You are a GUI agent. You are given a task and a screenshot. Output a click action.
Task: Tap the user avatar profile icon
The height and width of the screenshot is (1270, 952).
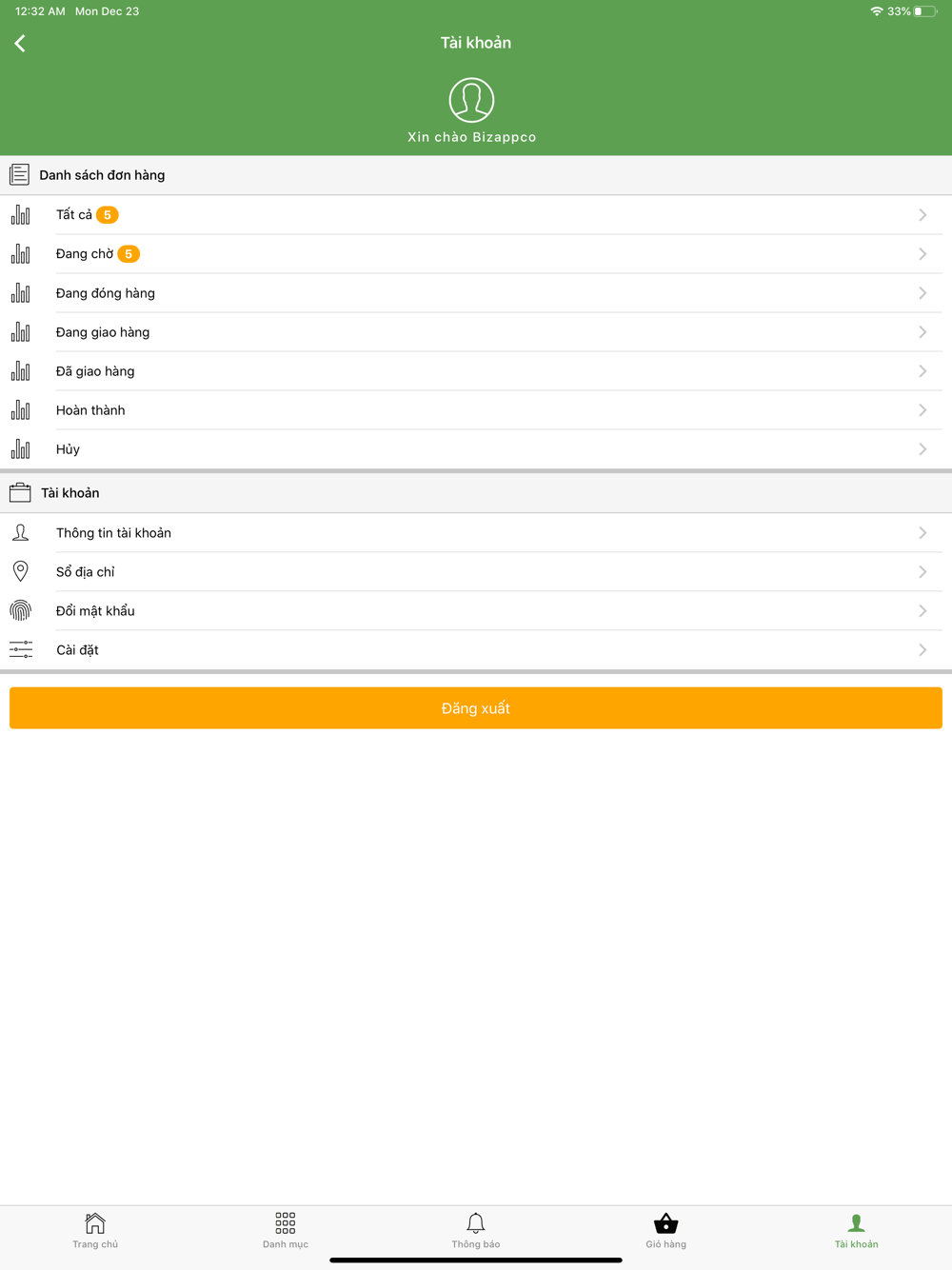[x=471, y=100]
